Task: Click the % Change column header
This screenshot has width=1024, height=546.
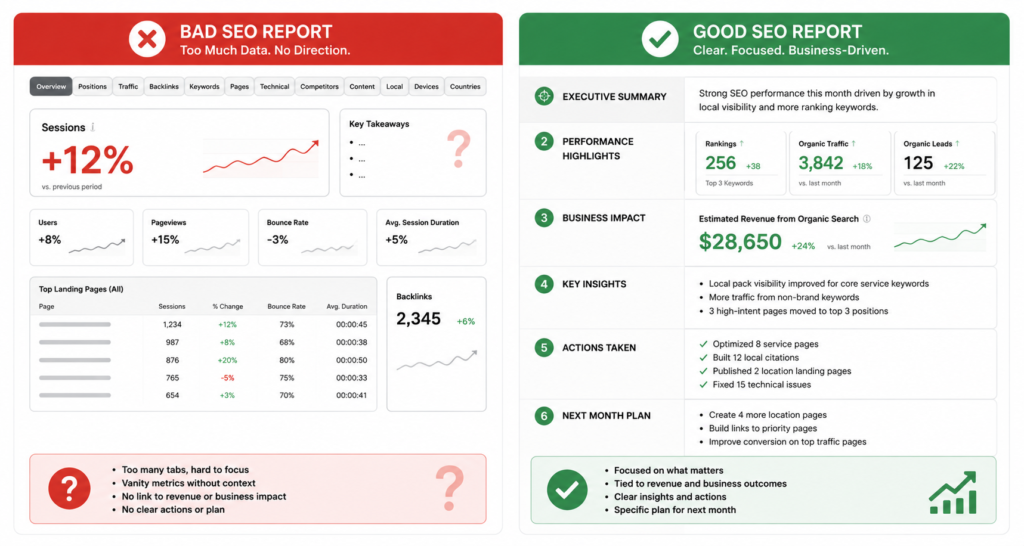Action: tap(227, 306)
